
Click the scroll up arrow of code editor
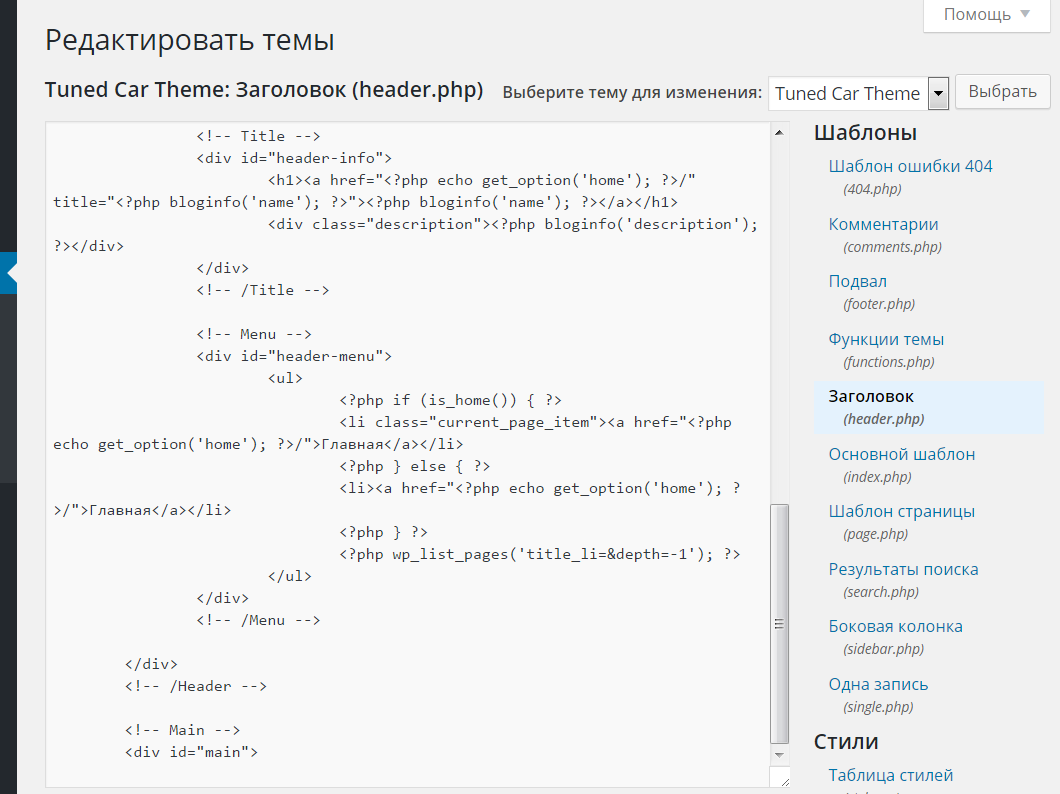[780, 132]
